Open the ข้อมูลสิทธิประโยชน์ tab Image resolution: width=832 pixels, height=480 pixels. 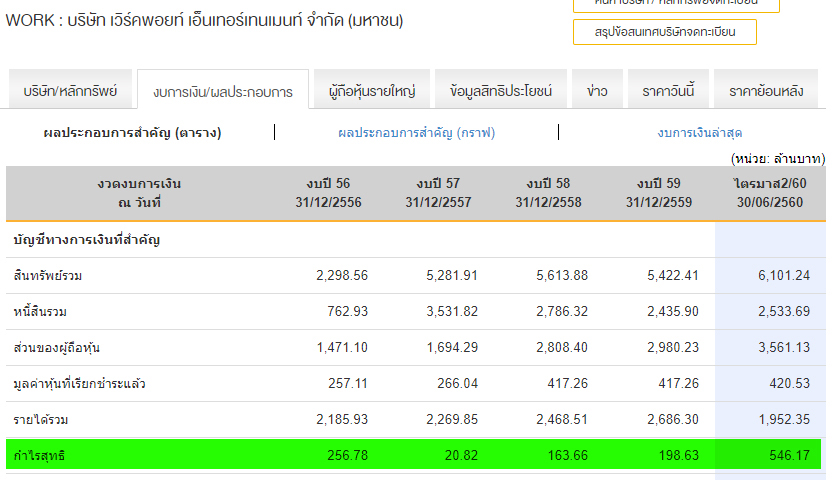coord(501,91)
